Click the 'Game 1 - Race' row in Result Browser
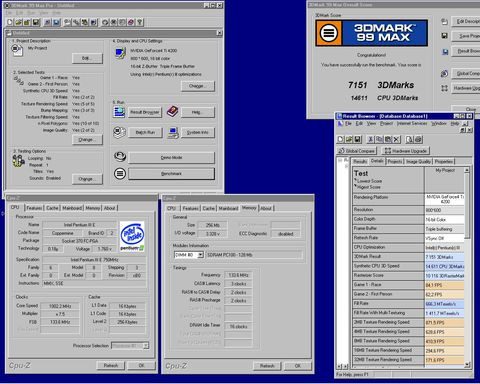 point(408,285)
